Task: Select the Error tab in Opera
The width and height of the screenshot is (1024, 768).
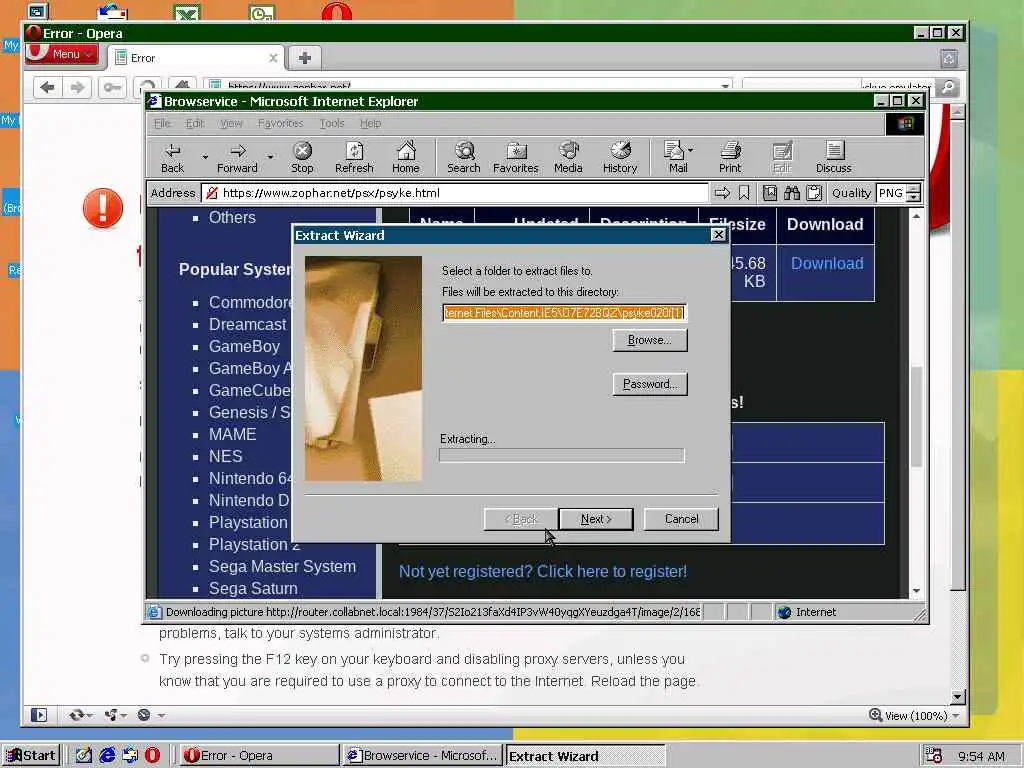Action: point(196,58)
